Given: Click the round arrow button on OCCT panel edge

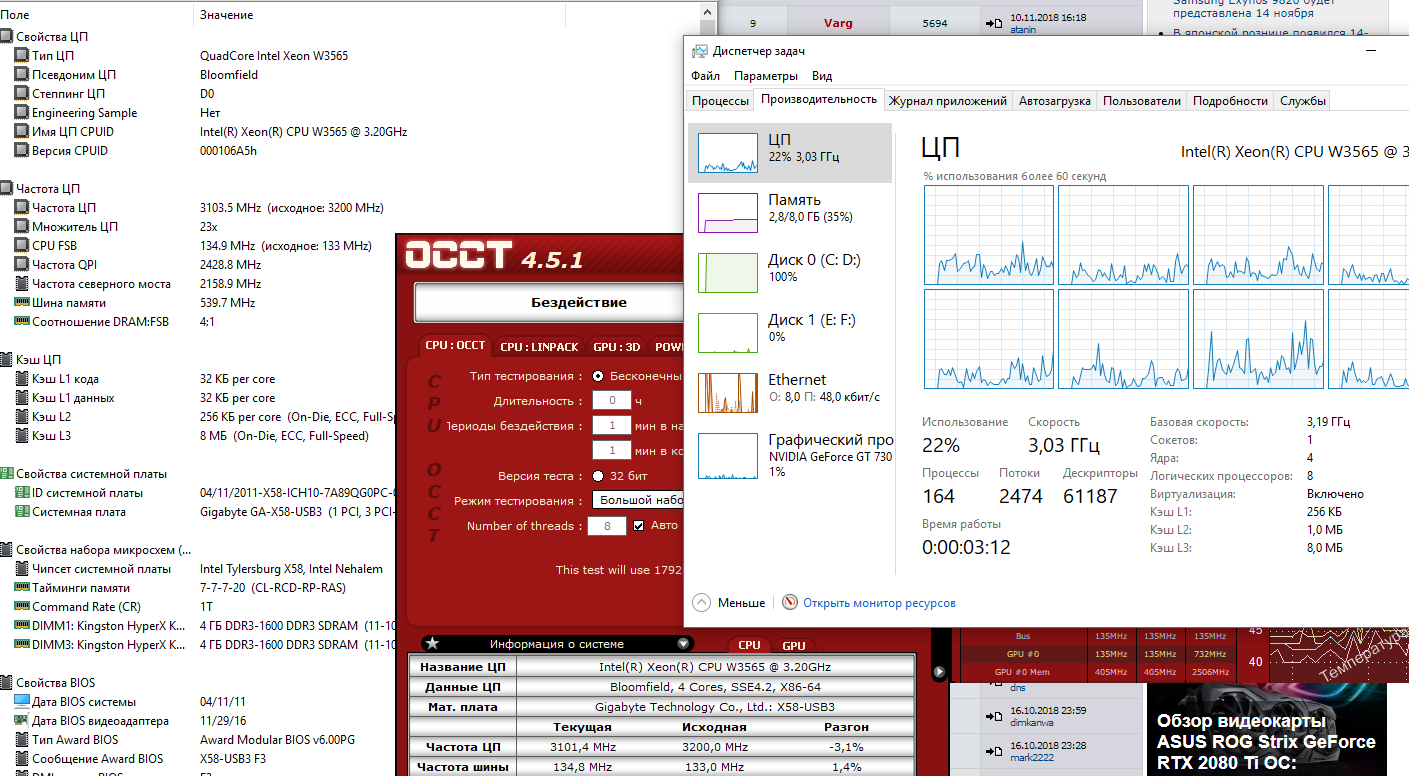Looking at the screenshot, I should [x=939, y=672].
